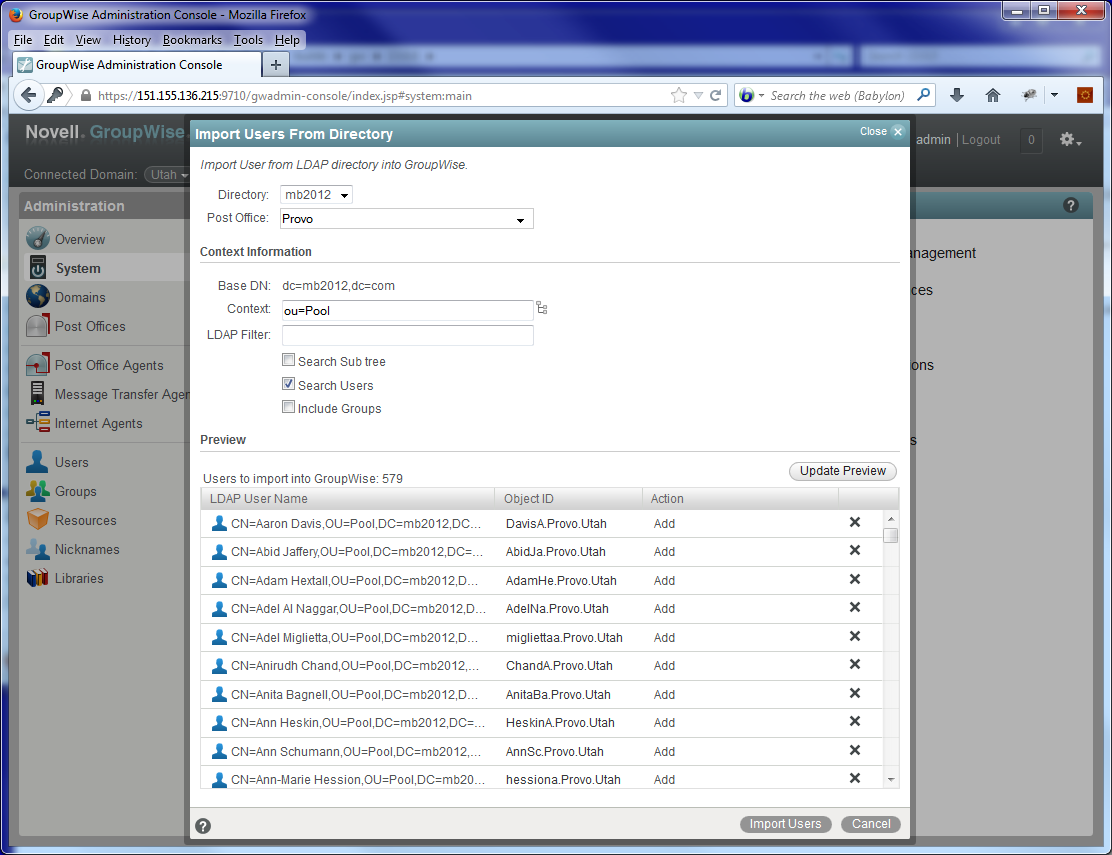Image resolution: width=1112 pixels, height=855 pixels.
Task: Open Resources in the Administration sidebar
Action: tap(85, 520)
